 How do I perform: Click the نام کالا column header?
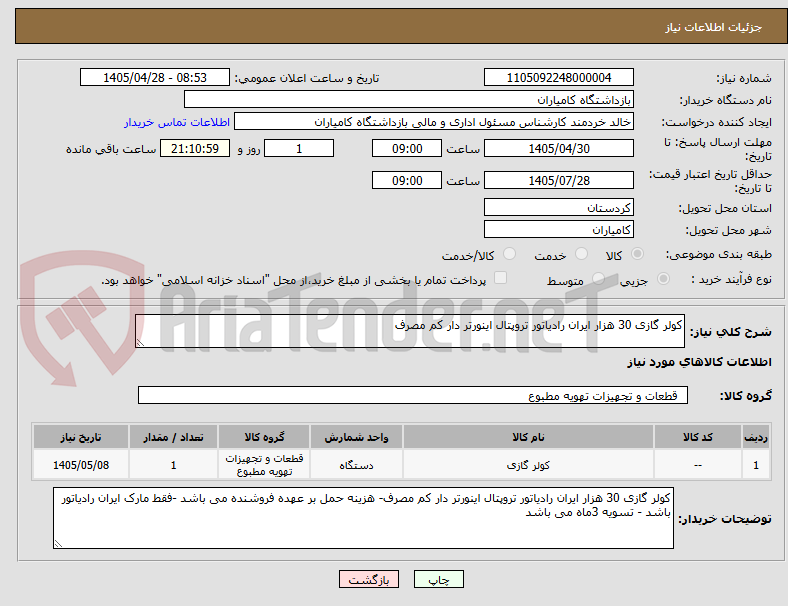tap(528, 437)
